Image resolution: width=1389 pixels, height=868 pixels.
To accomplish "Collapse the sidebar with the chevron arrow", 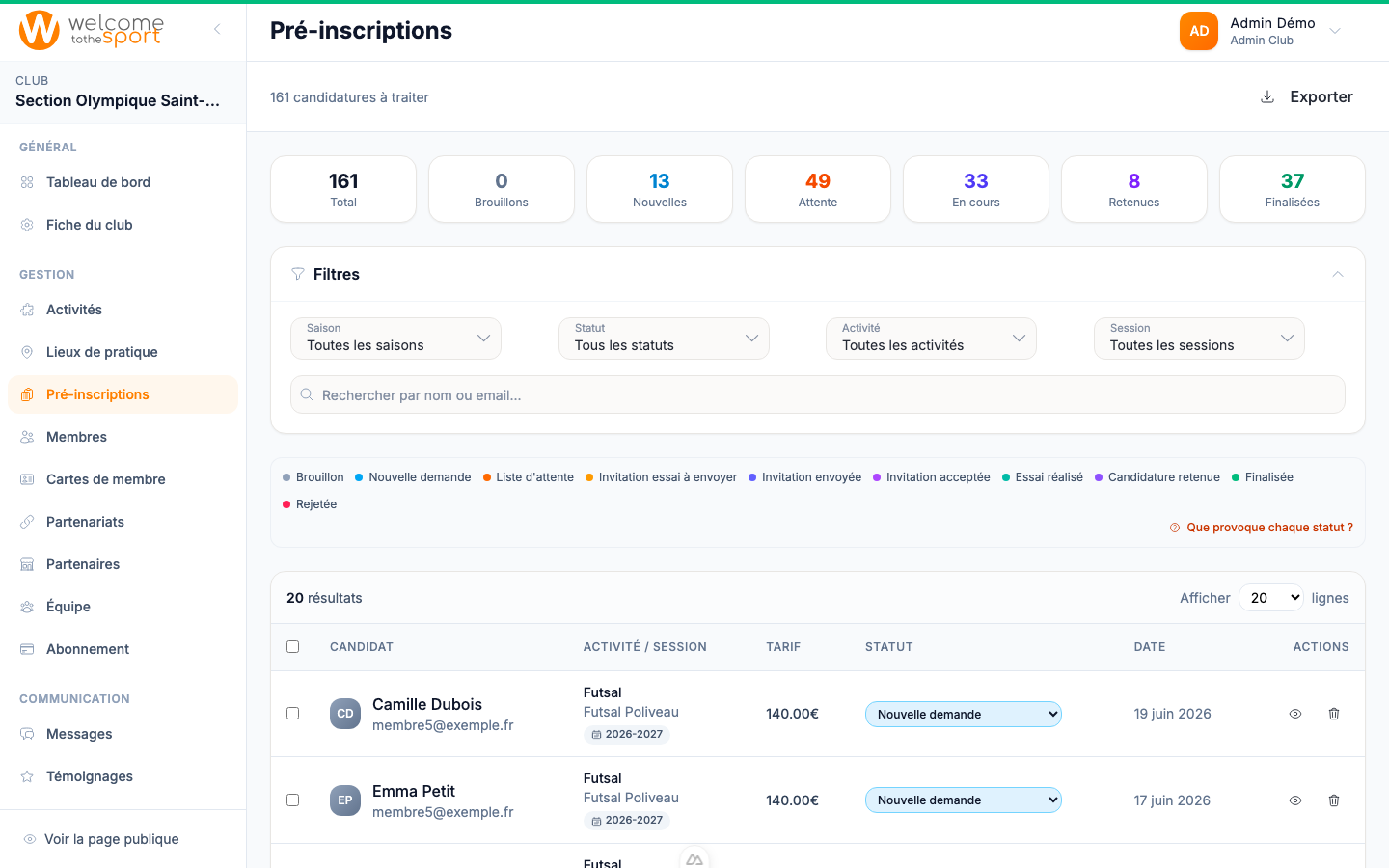I will click(217, 29).
